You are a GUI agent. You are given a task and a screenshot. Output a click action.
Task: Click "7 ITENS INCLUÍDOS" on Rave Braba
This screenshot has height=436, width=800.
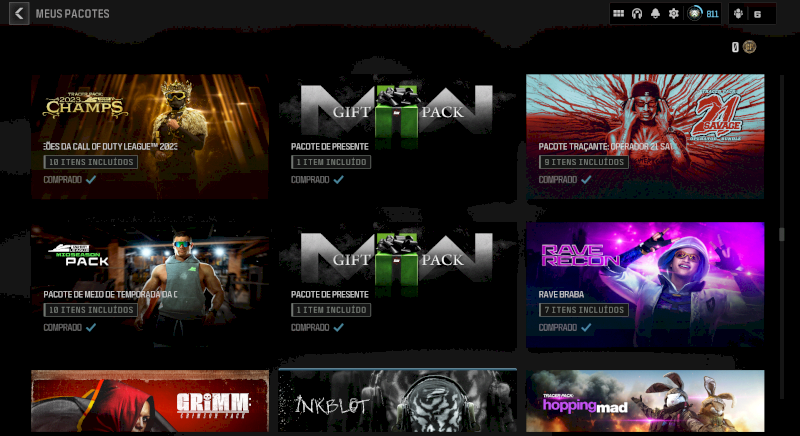click(584, 310)
